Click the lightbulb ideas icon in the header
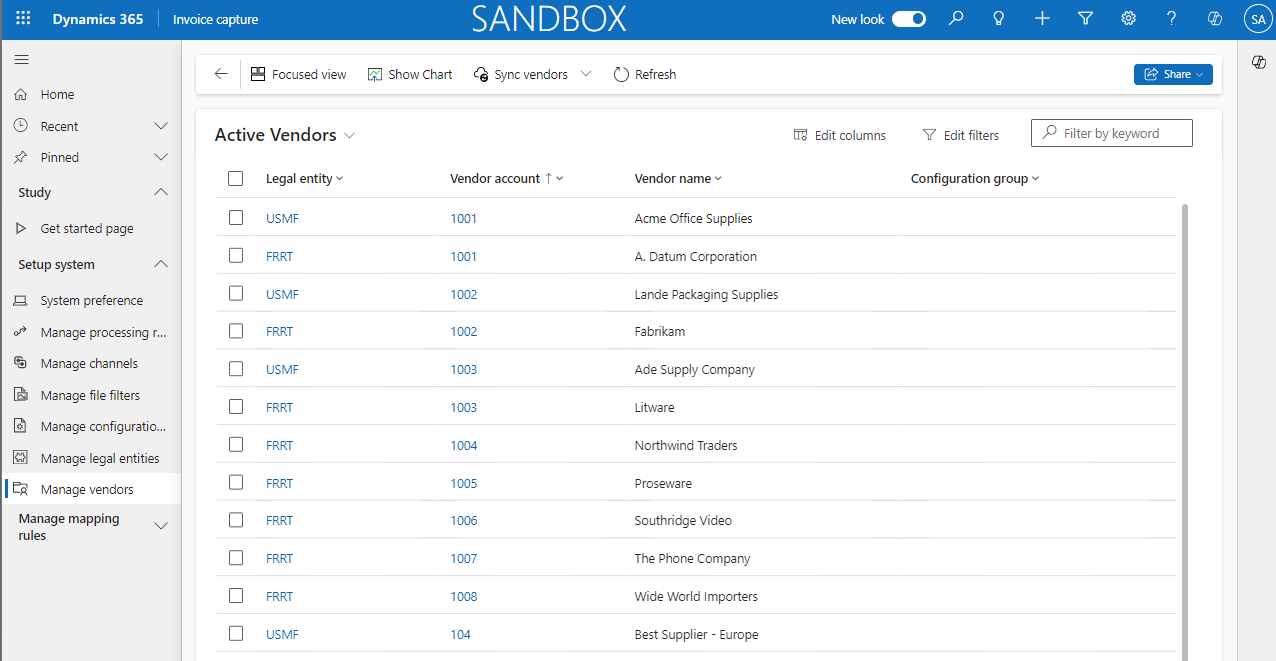 (x=998, y=18)
